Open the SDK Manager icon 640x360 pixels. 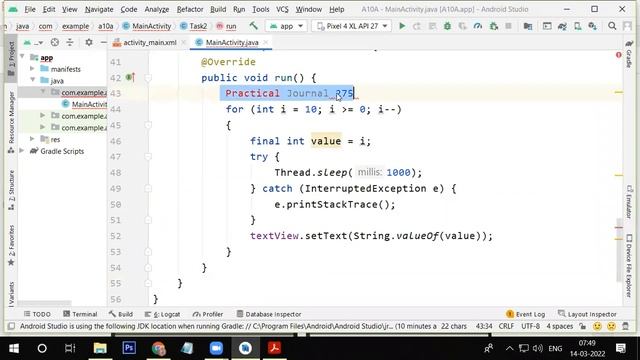(x=593, y=26)
